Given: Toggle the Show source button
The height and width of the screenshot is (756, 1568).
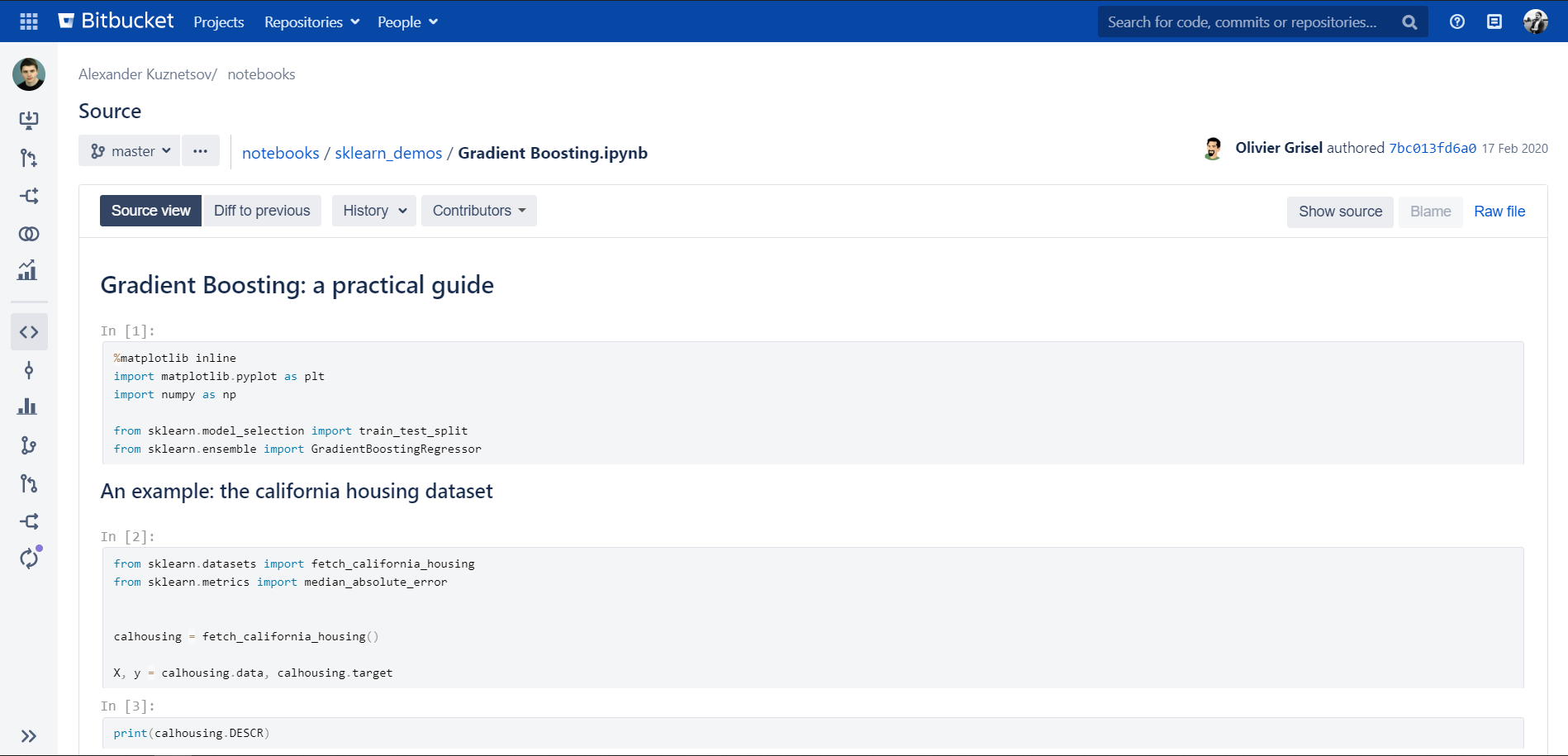Looking at the screenshot, I should [x=1340, y=212].
